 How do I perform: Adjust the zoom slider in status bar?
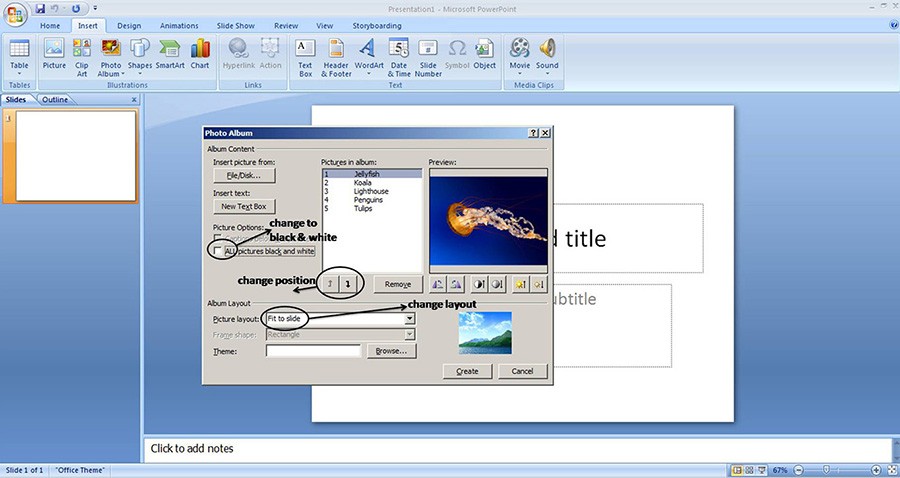click(x=825, y=470)
